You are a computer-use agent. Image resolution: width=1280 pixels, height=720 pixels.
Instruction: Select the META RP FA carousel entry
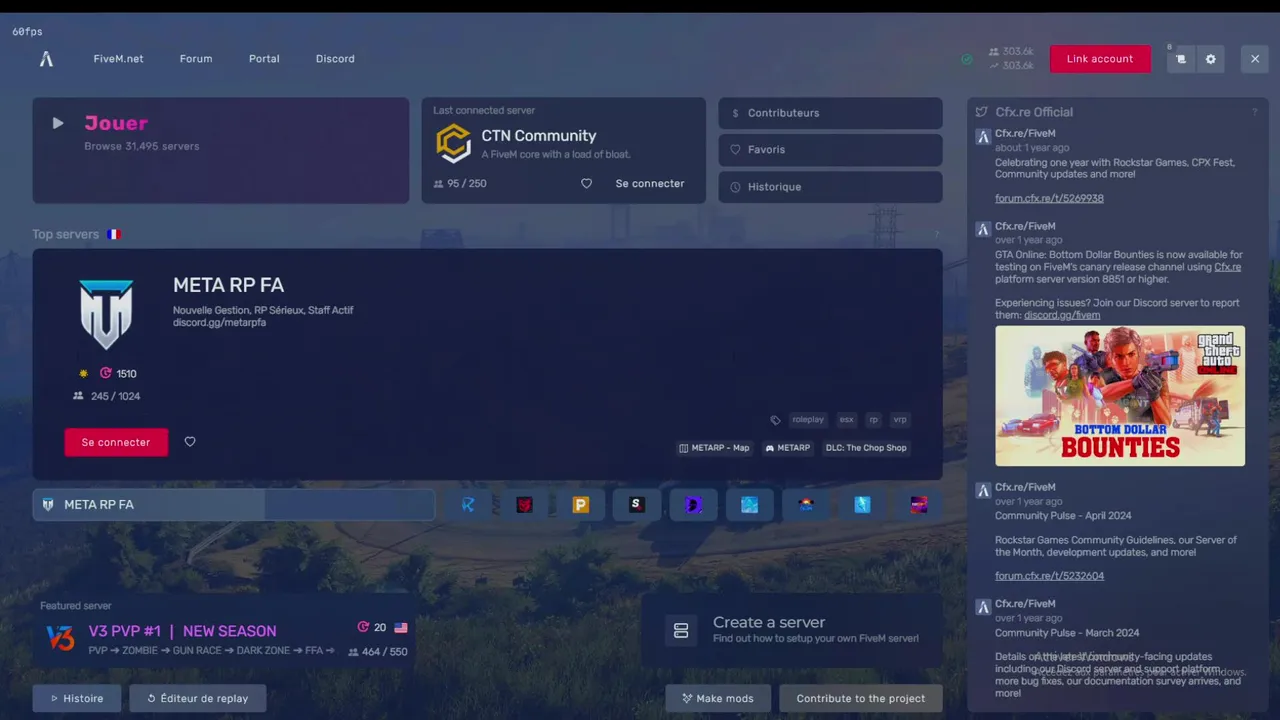[x=234, y=505]
